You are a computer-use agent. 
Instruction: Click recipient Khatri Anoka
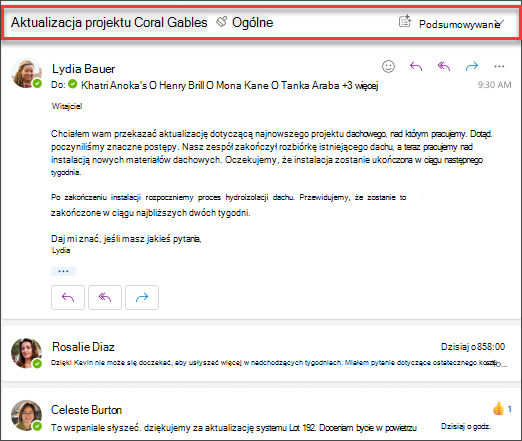point(114,86)
